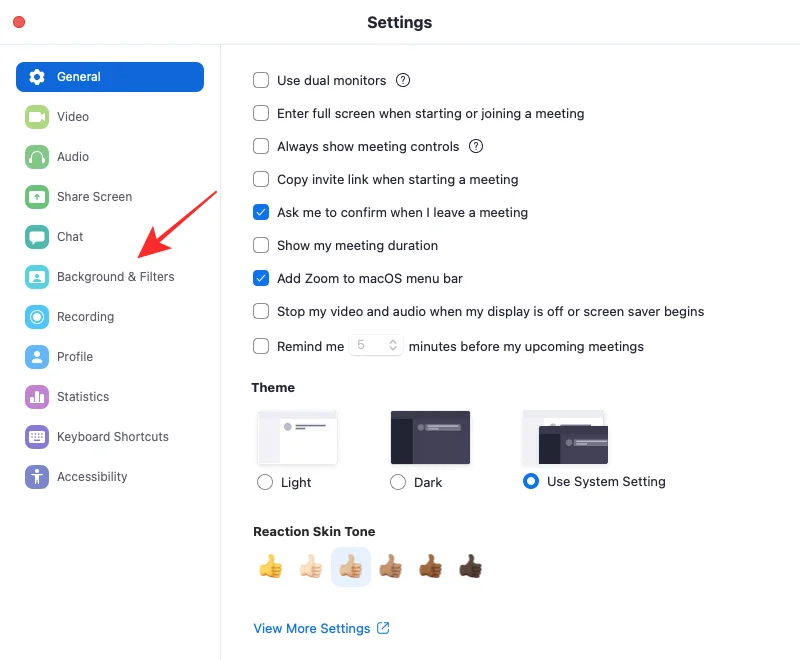Open the Statistics bar chart icon
This screenshot has width=800, height=660.
pyautogui.click(x=37, y=397)
